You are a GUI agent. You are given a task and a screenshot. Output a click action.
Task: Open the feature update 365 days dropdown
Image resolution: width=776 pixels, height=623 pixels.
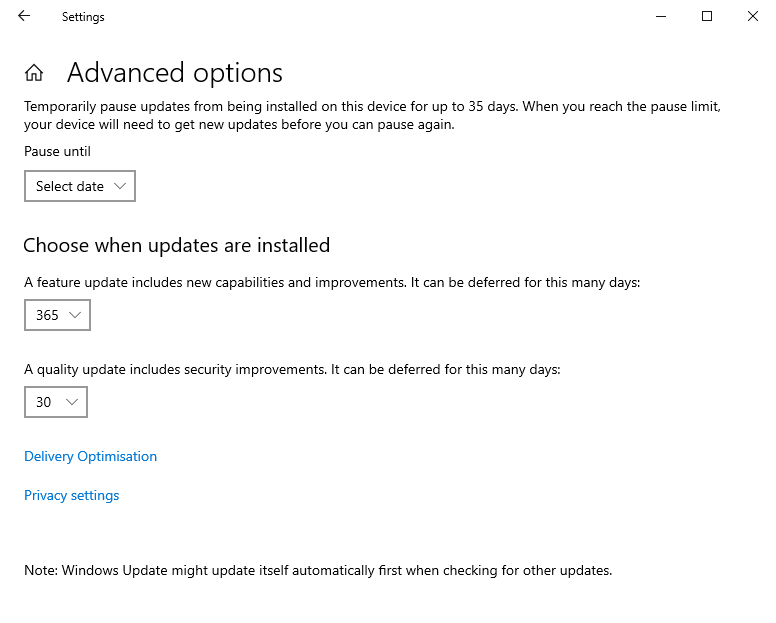coord(57,316)
